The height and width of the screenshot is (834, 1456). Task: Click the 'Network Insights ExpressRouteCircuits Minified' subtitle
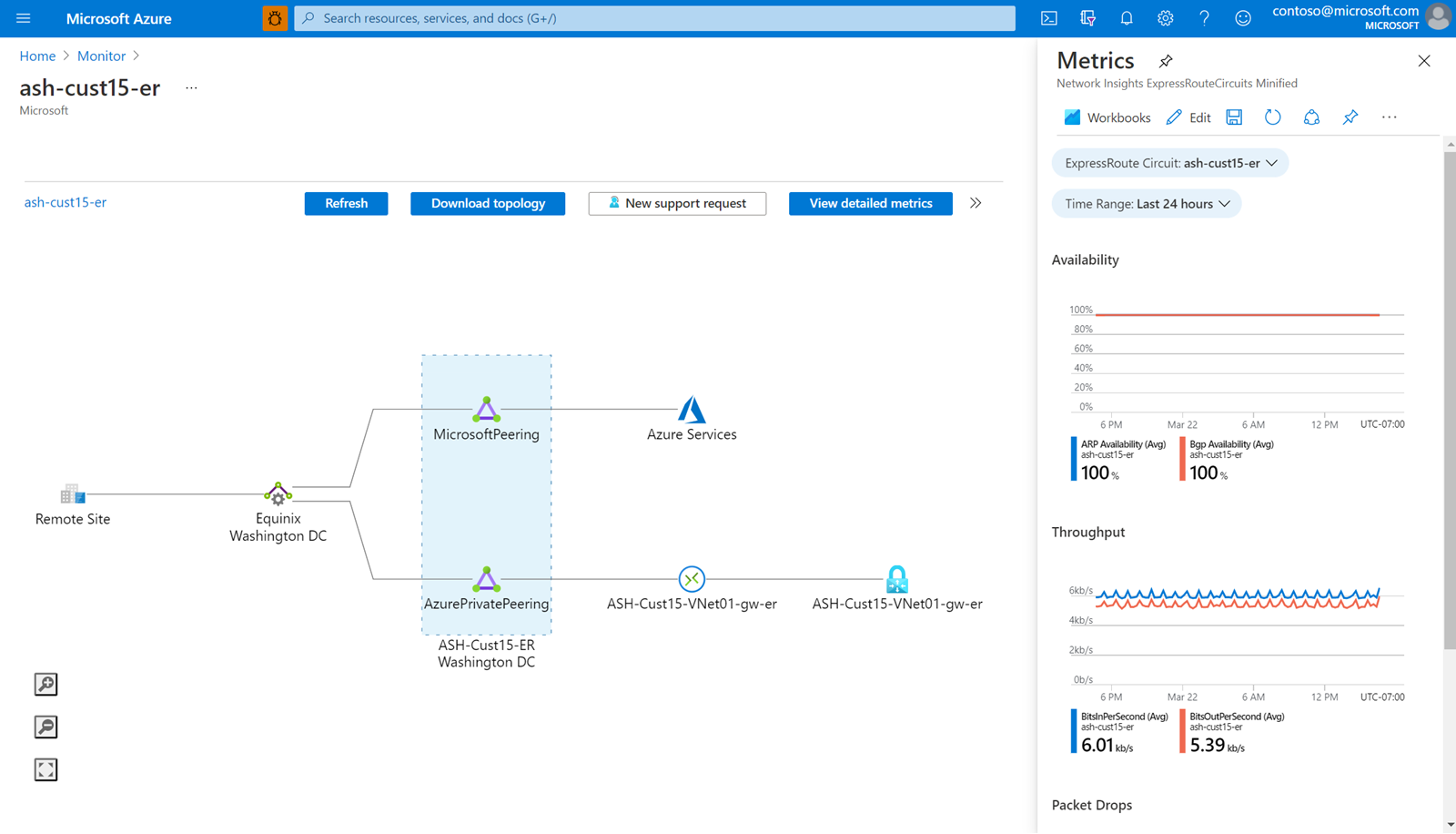pos(1177,84)
